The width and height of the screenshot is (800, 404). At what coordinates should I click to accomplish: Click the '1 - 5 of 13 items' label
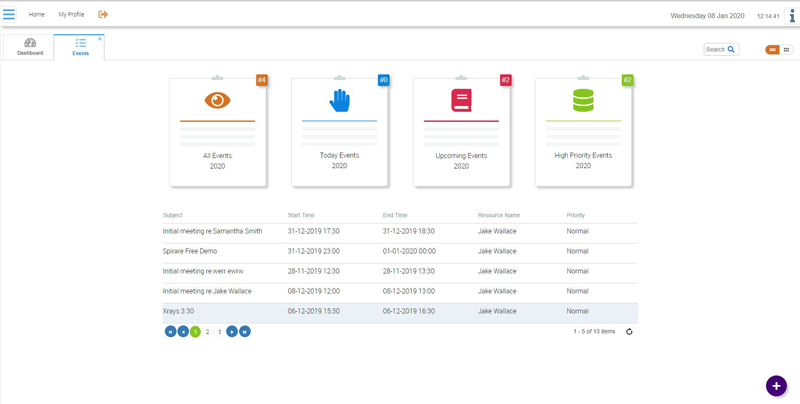(594, 332)
